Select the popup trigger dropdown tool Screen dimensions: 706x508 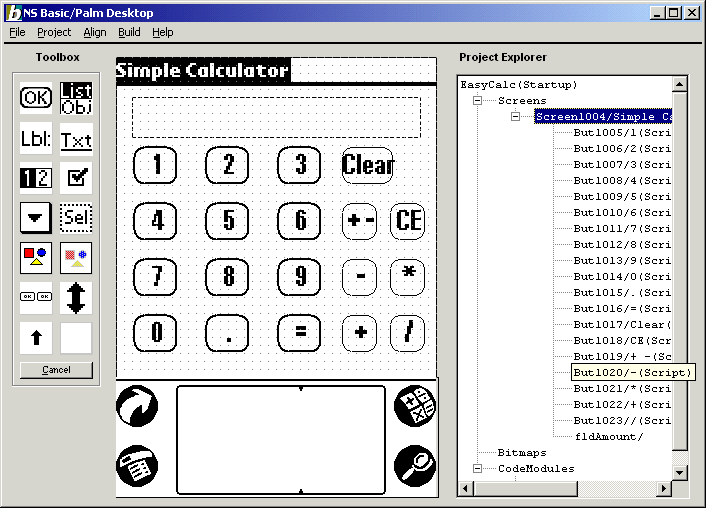click(36, 218)
